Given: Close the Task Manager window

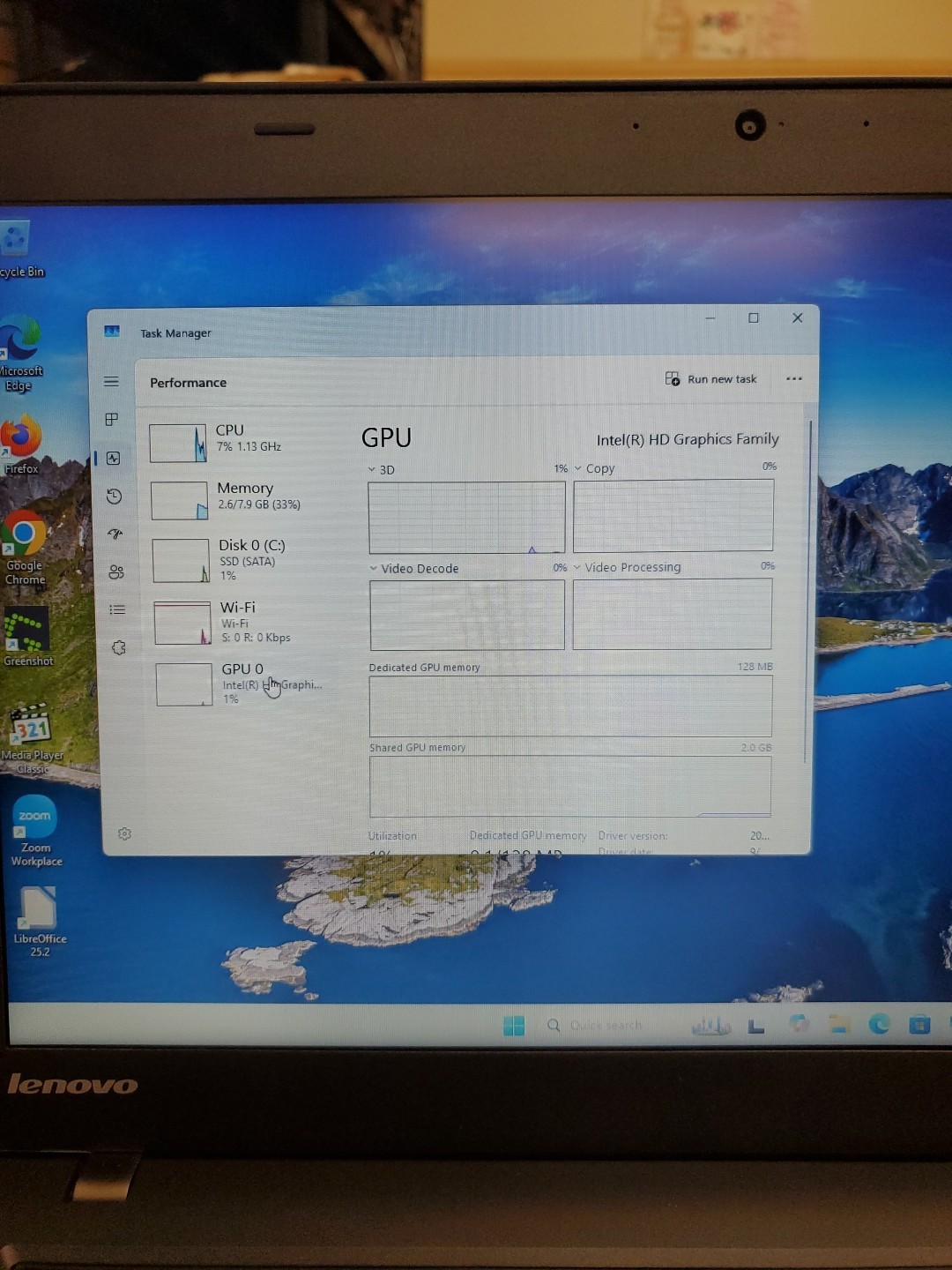Looking at the screenshot, I should pyautogui.click(x=797, y=317).
